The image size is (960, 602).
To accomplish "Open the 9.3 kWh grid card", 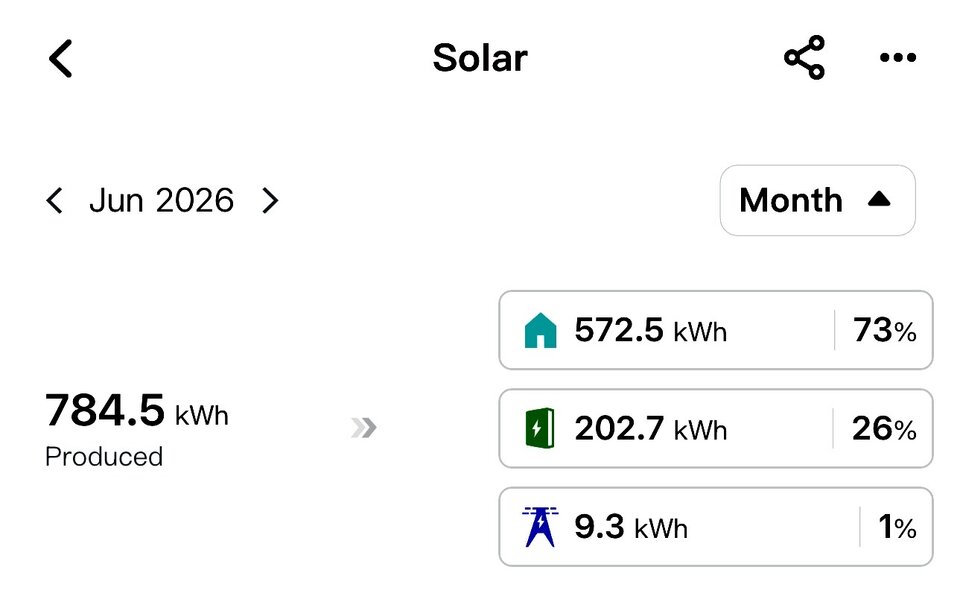I will [x=716, y=527].
